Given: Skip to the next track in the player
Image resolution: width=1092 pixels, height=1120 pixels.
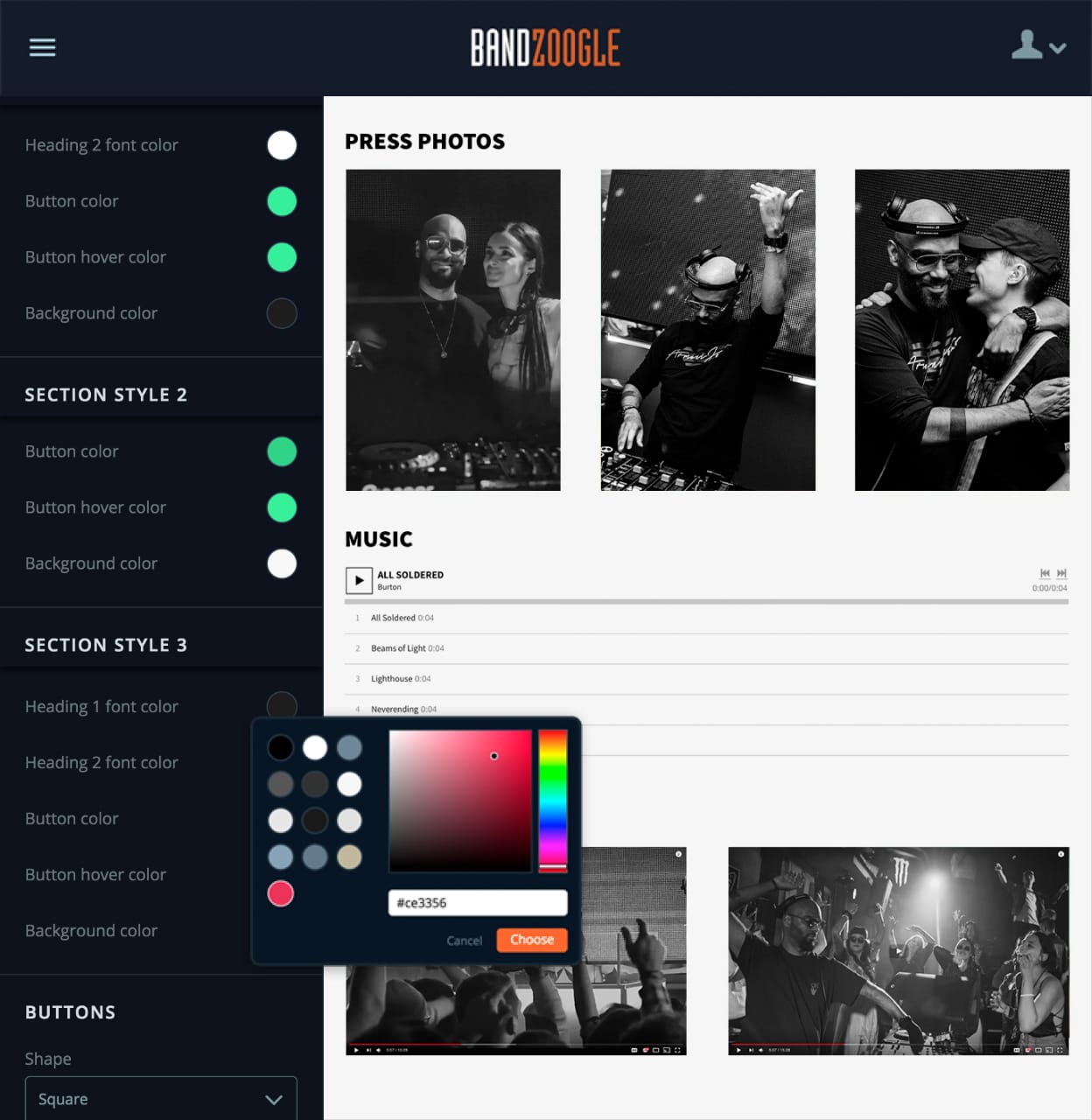Looking at the screenshot, I should point(1062,573).
